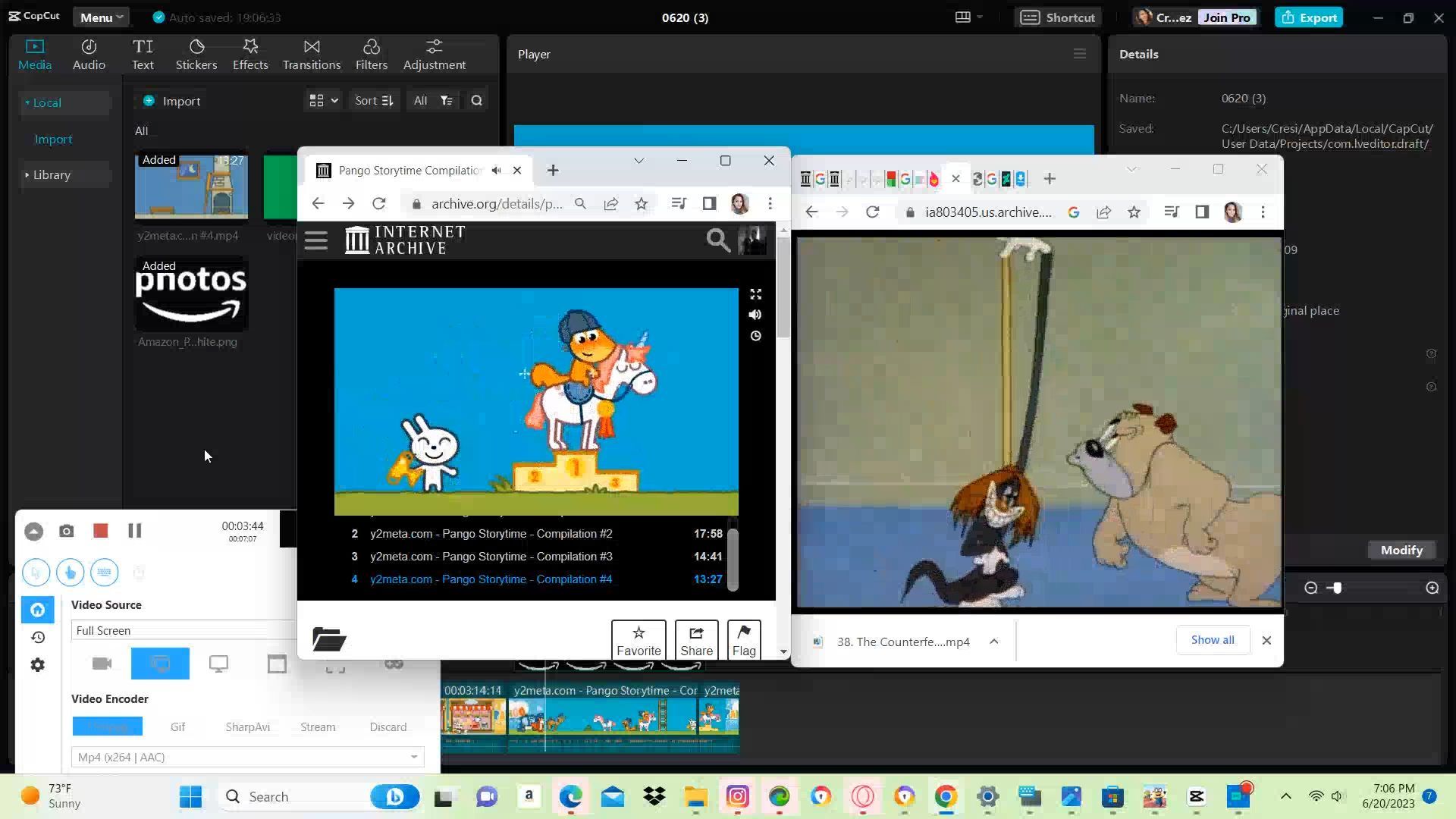This screenshot has height=819, width=1456.
Task: Open the Internet Archive hamburger menu
Action: pyautogui.click(x=315, y=240)
